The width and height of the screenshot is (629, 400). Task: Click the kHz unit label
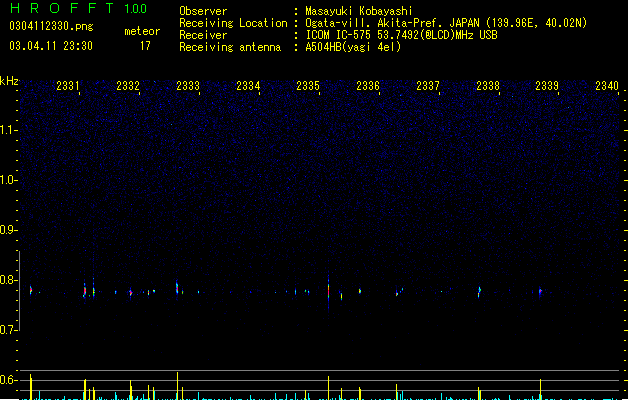[x=9, y=81]
